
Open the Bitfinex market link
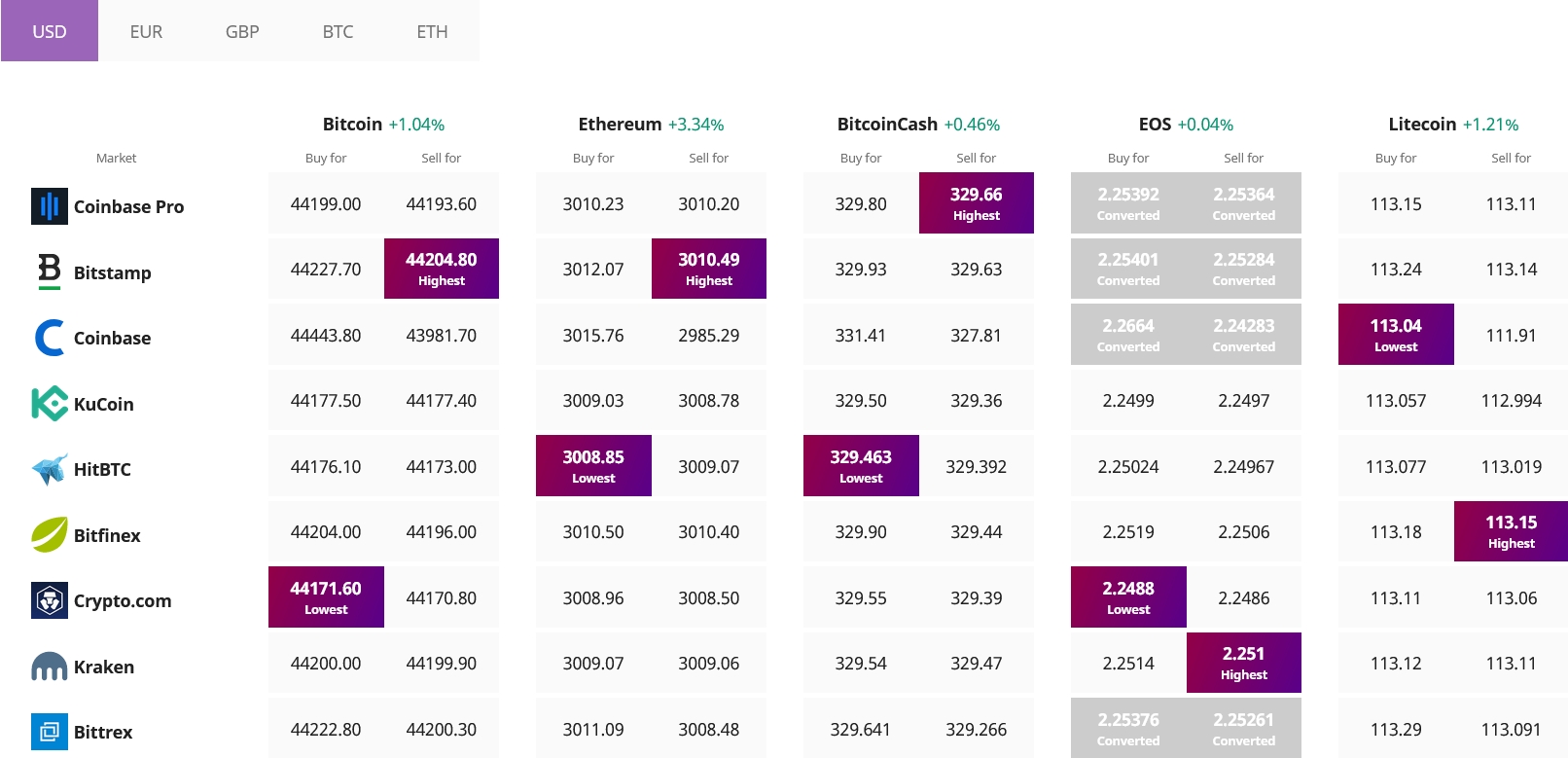107,535
